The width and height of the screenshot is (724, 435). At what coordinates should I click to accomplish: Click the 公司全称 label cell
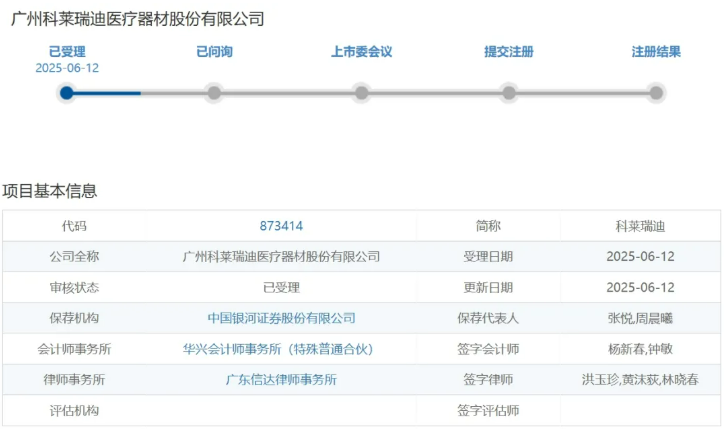[74, 256]
